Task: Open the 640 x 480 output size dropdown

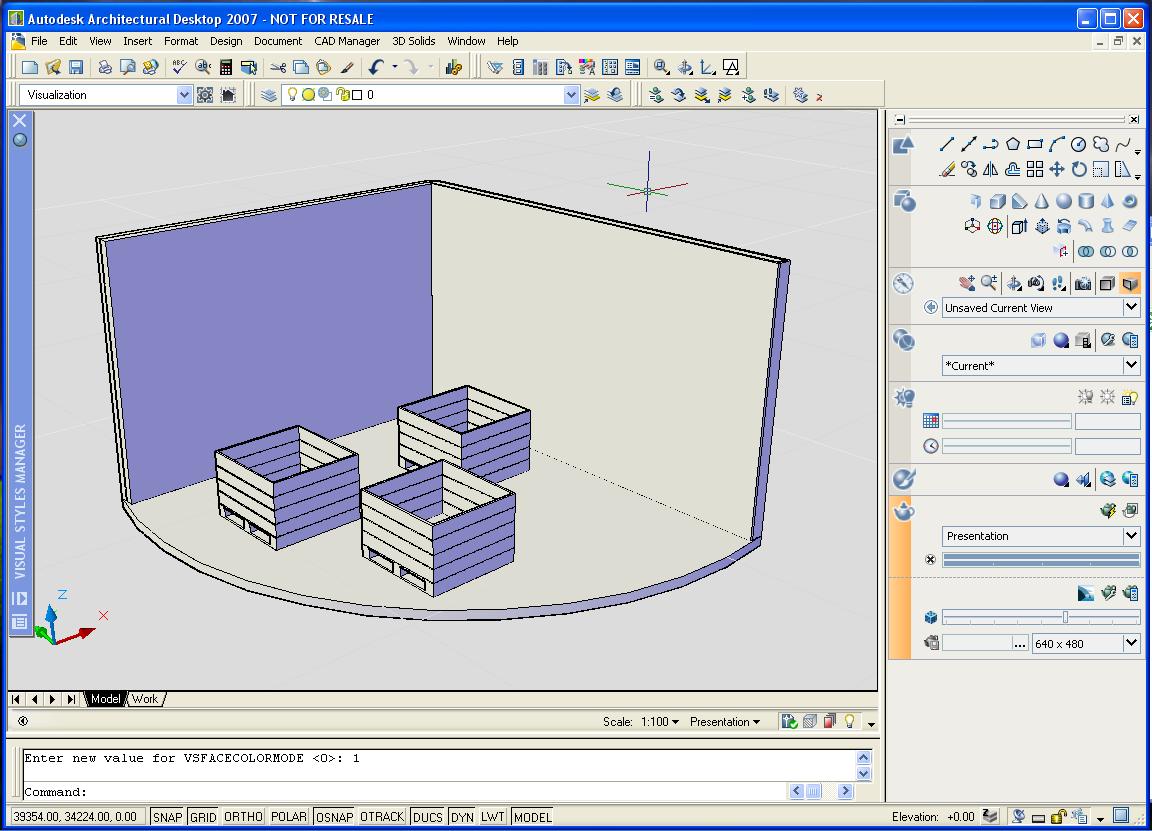Action: click(x=1131, y=644)
